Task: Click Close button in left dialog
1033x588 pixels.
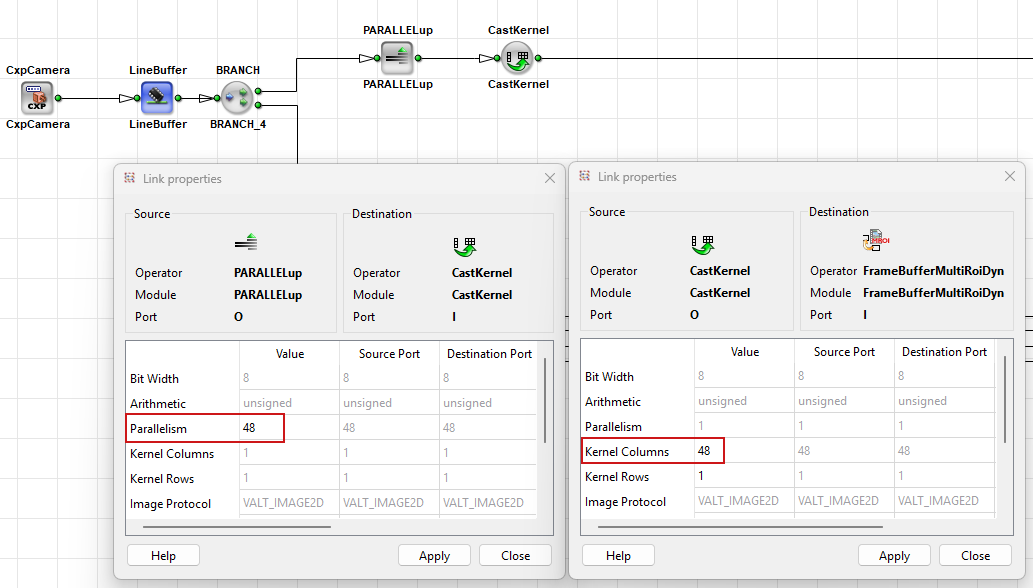Action: 515,556
